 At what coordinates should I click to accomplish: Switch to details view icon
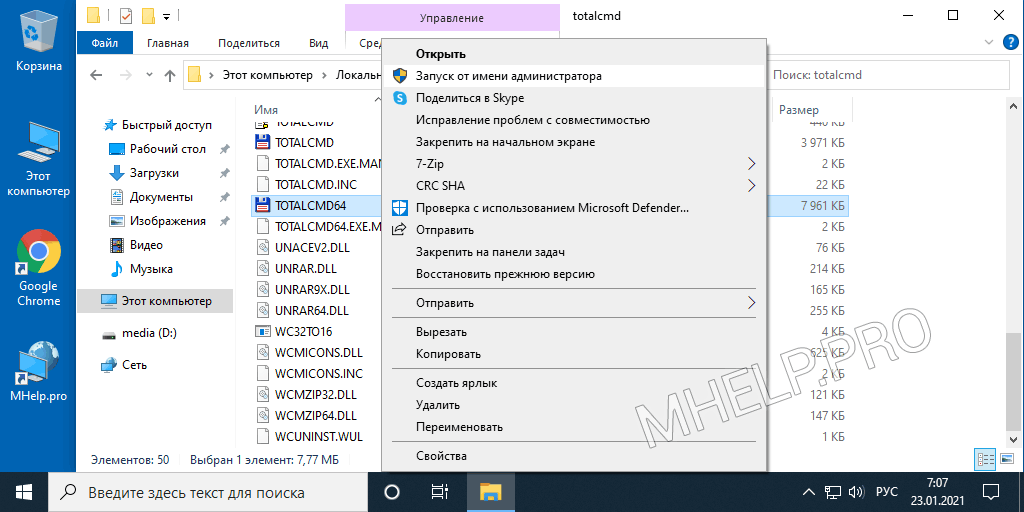coord(985,459)
